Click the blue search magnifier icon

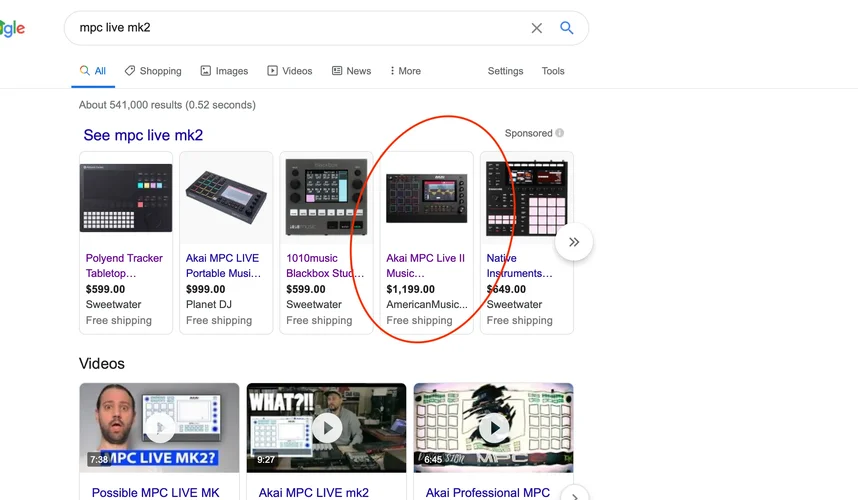(x=566, y=28)
